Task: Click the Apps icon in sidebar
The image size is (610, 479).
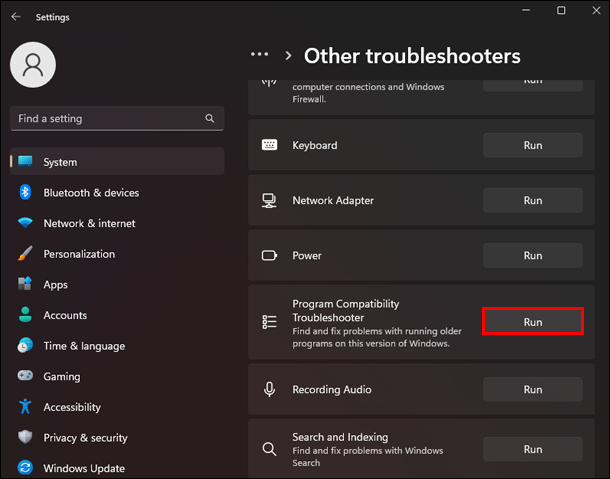Action: pyautogui.click(x=25, y=285)
